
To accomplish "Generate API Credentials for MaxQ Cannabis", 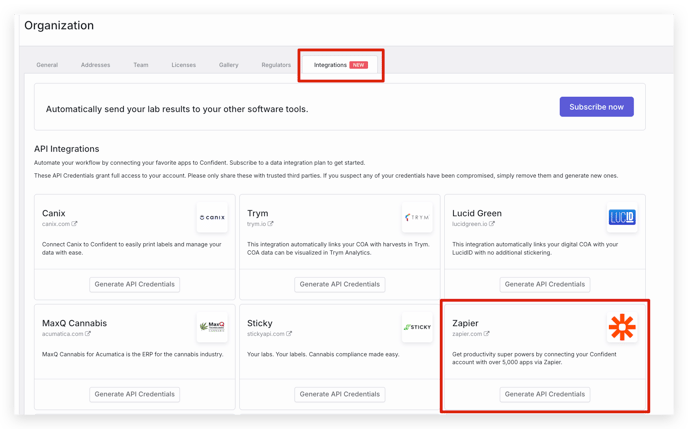I will click(134, 394).
